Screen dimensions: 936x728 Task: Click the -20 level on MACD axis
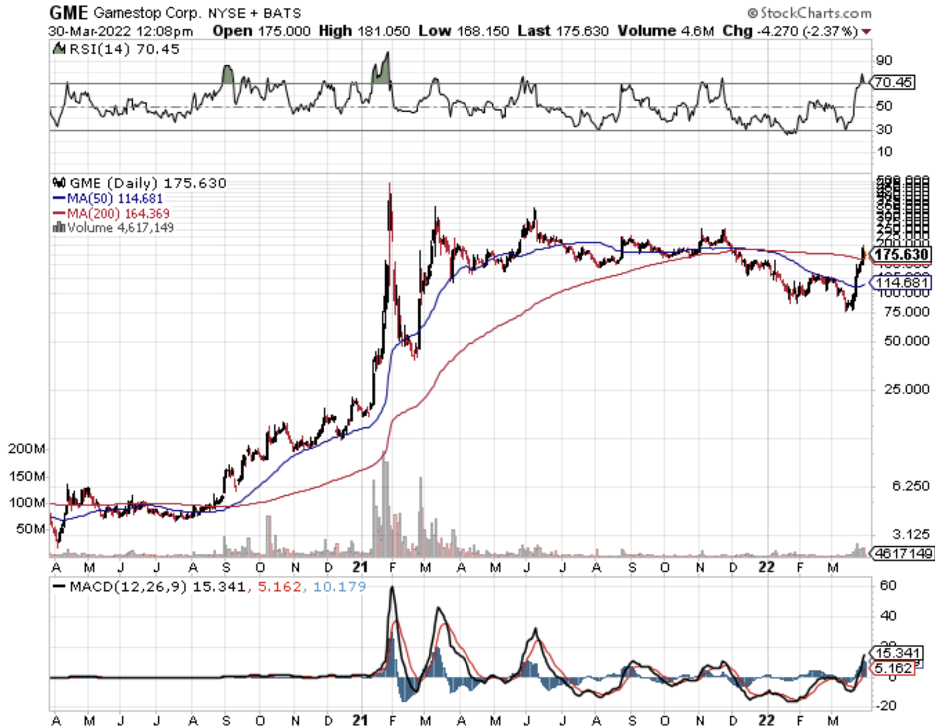click(x=886, y=706)
